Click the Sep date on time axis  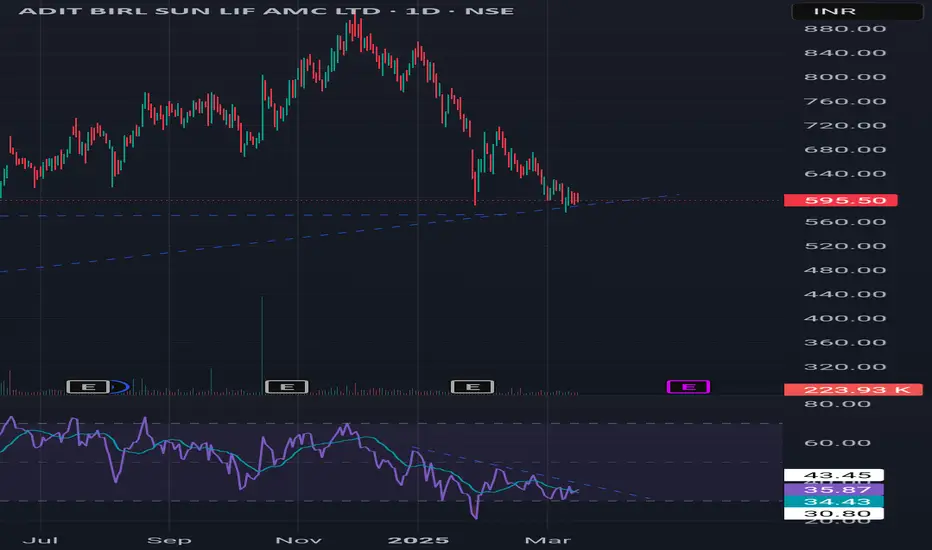pos(169,540)
